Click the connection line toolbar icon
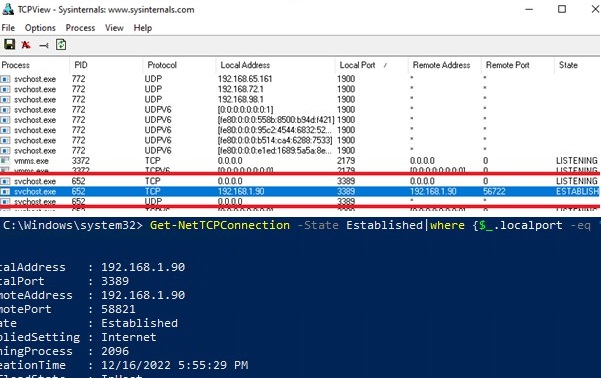 coord(44,46)
